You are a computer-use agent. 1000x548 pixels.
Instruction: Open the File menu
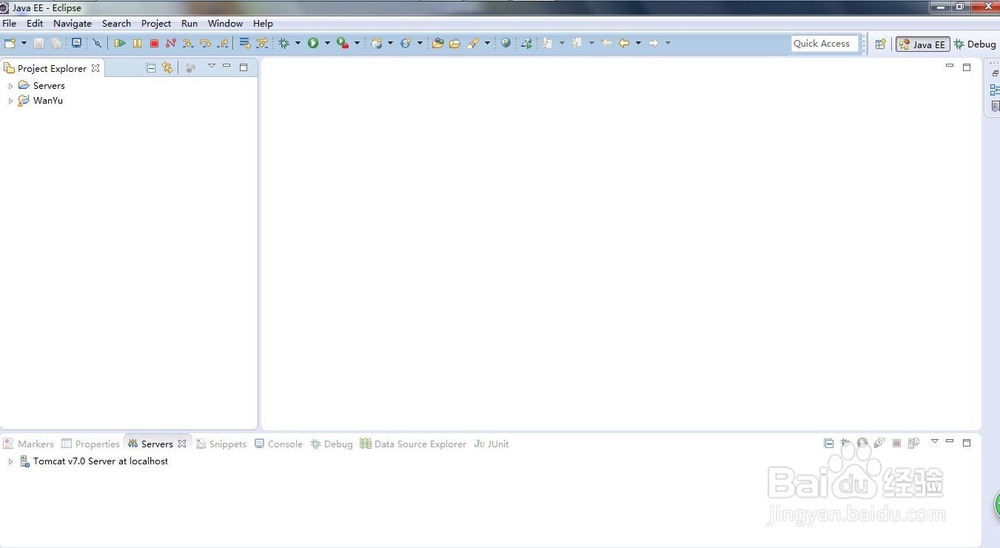coord(10,24)
